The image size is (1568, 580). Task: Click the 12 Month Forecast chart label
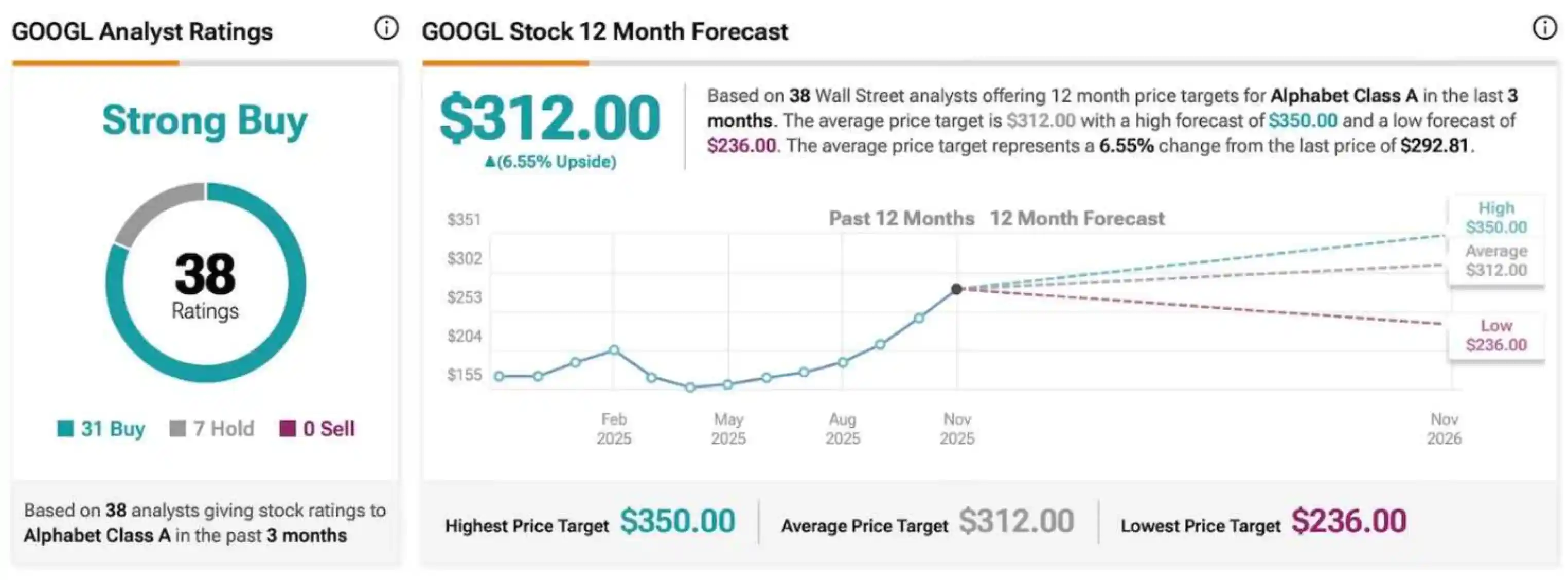click(1077, 218)
